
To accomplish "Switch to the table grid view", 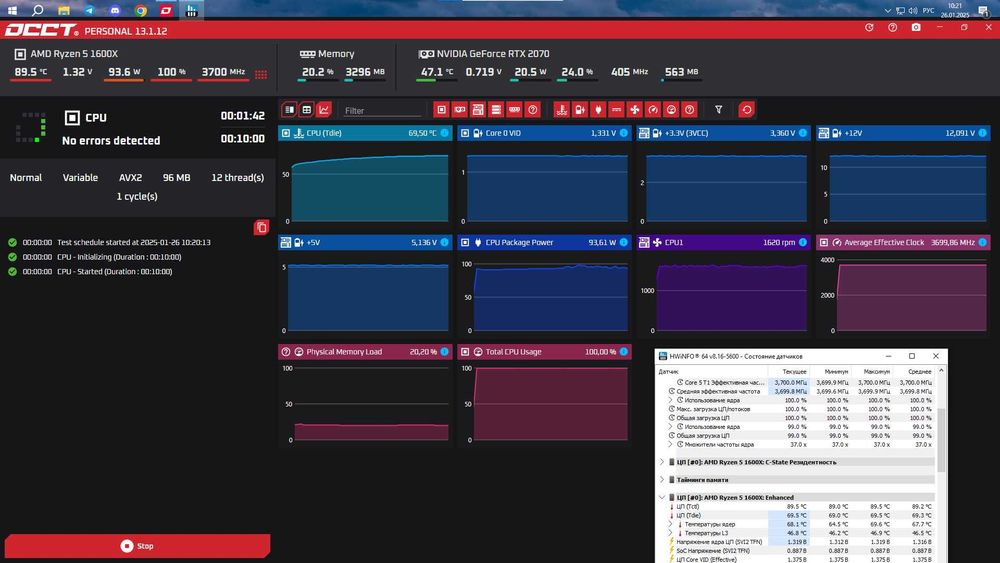I will pyautogui.click(x=307, y=110).
